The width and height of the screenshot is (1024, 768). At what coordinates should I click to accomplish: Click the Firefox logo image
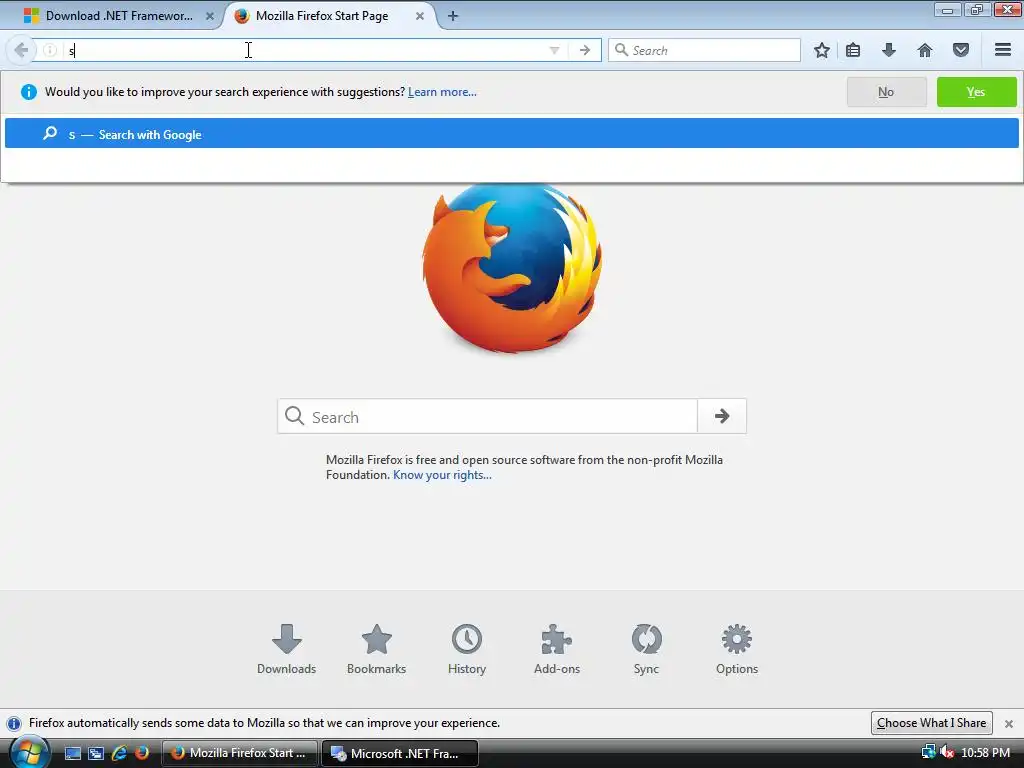tap(512, 268)
